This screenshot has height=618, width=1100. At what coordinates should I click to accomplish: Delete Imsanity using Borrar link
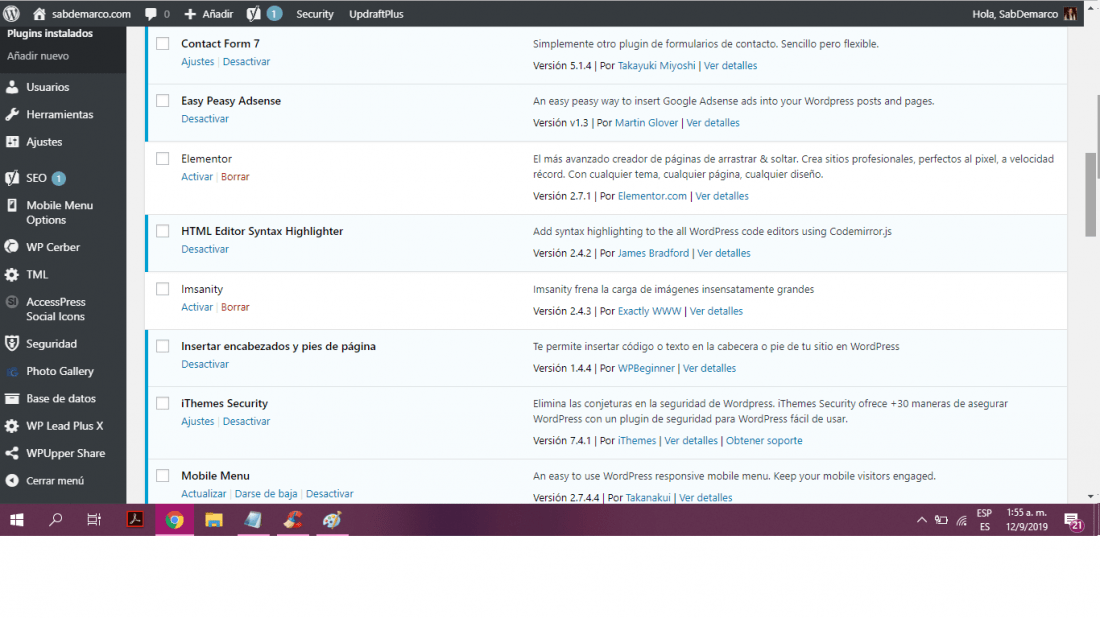[235, 307]
